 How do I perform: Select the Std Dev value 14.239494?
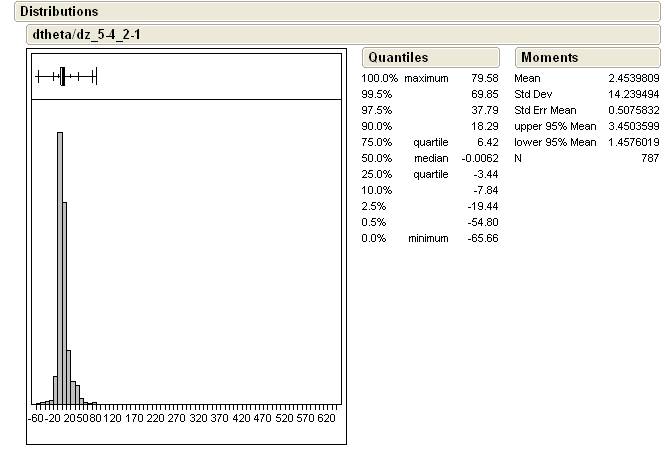tap(630, 94)
